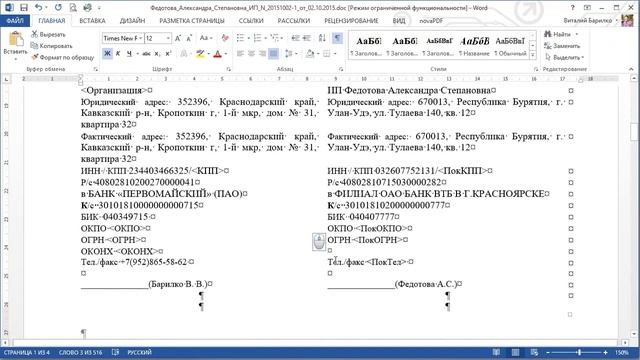Screen dimensions: 640x360
Task: Open highlight color dropdown arrow
Action: (x=208, y=54)
